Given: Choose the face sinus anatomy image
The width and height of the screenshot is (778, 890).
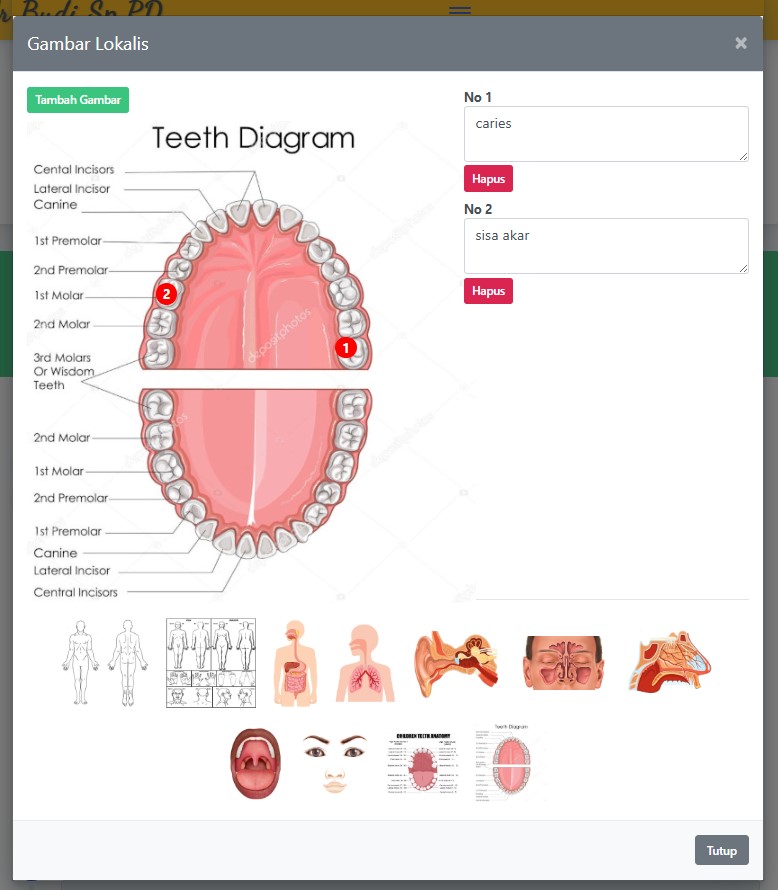Looking at the screenshot, I should tap(564, 663).
